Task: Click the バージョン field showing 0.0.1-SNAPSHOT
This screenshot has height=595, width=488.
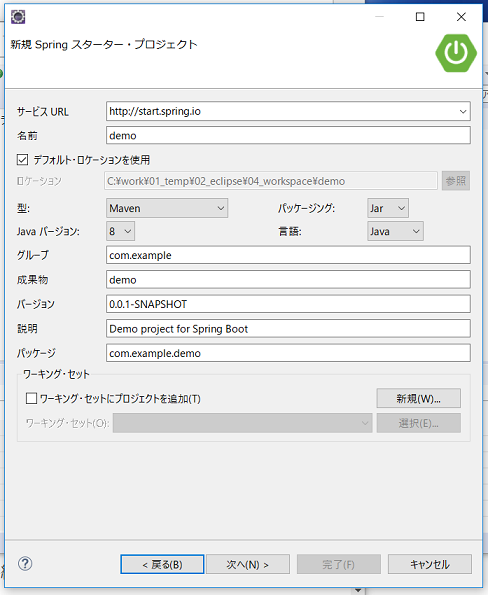Action: [x=288, y=304]
